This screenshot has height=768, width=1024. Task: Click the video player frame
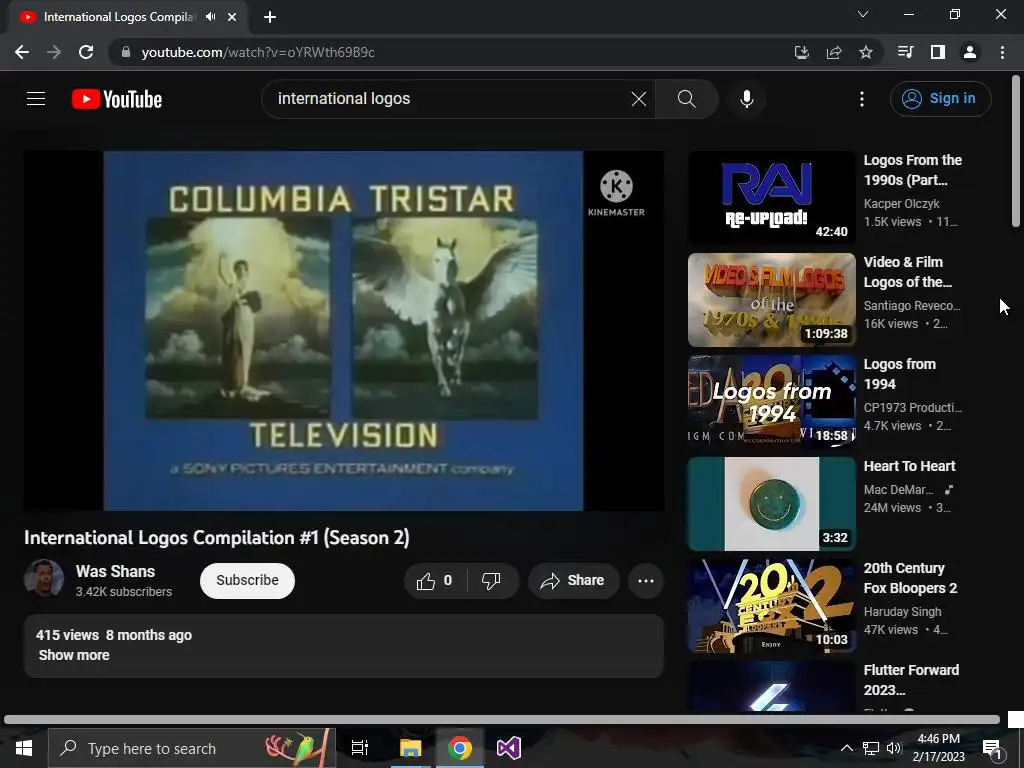point(344,330)
